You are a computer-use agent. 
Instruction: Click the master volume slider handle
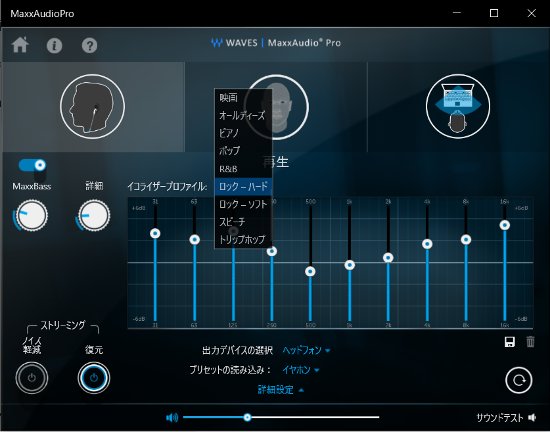[x=247, y=417]
